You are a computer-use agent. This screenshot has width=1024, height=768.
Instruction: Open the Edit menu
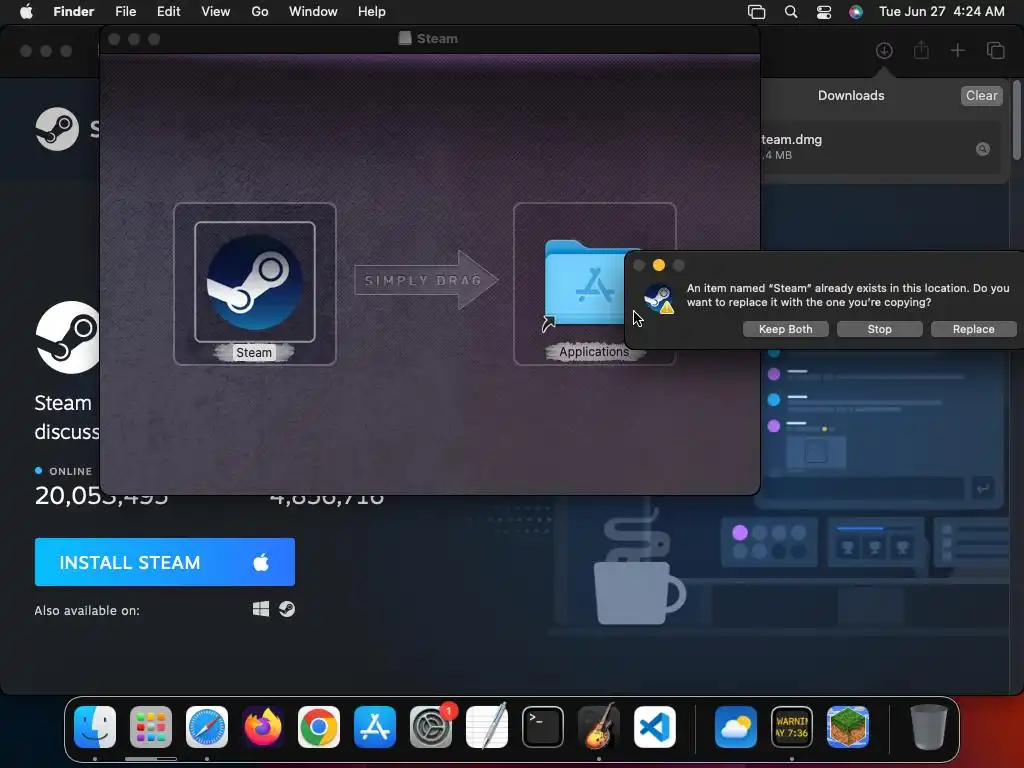(x=168, y=12)
